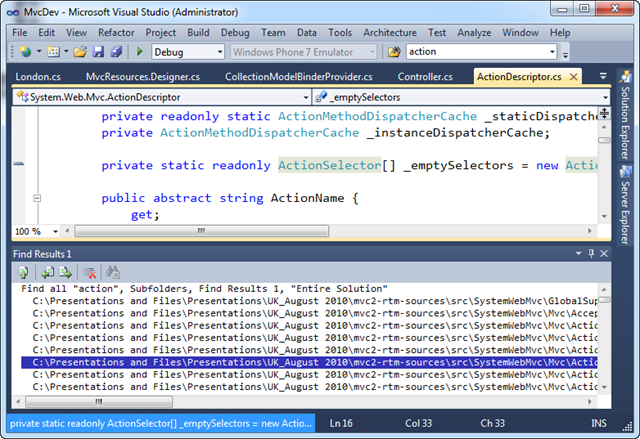Select the highlighted Find Results line

pos(309,362)
